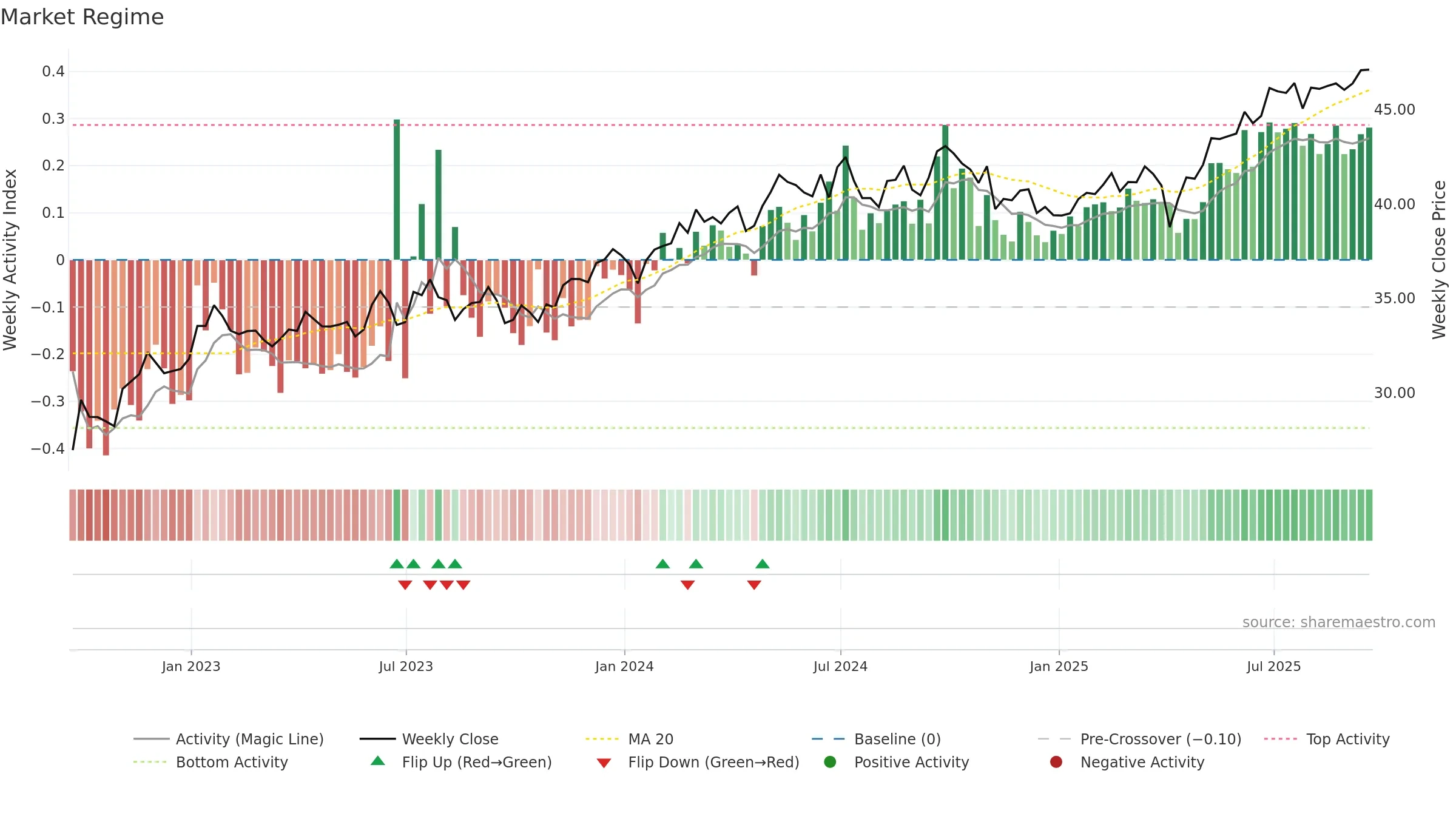Click the lowest red bar near −0.4

click(106, 357)
